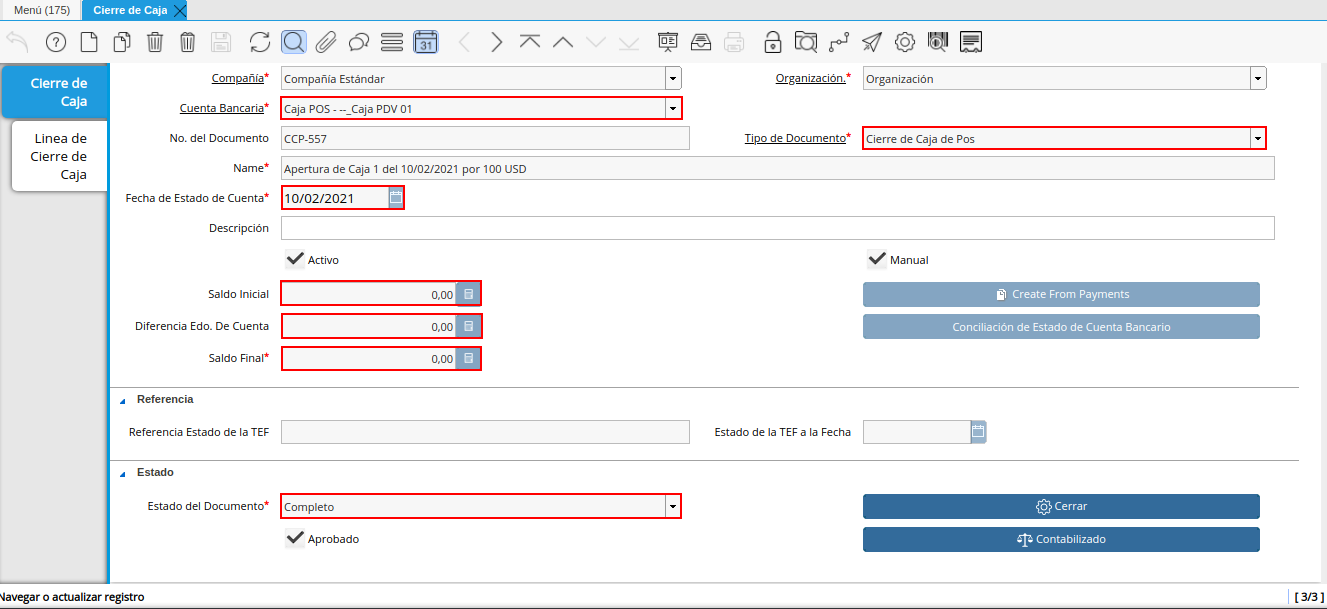This screenshot has width=1327, height=609.
Task: Go to previous record up chevron
Action: [x=563, y=42]
